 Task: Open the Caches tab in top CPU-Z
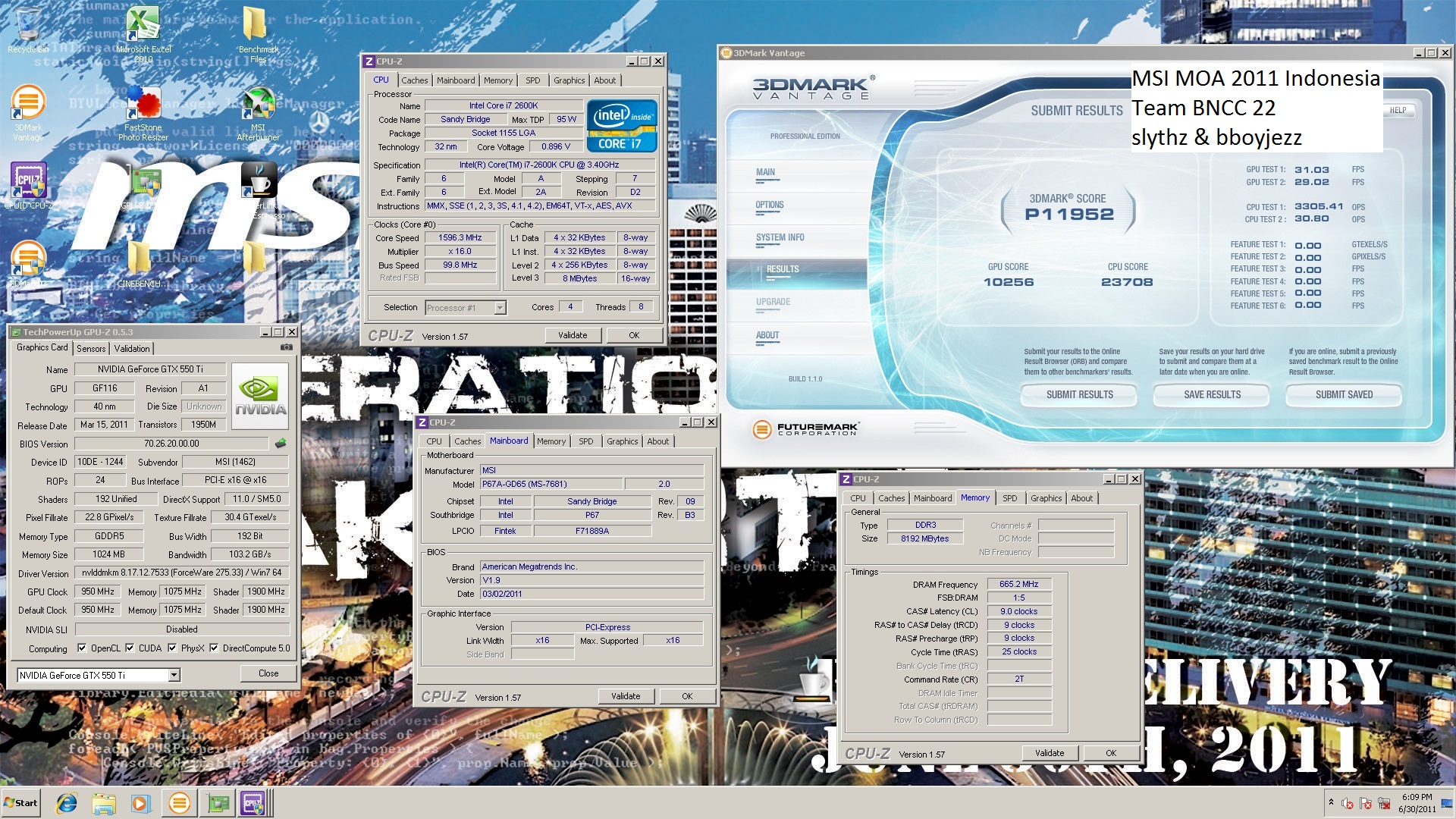point(414,80)
